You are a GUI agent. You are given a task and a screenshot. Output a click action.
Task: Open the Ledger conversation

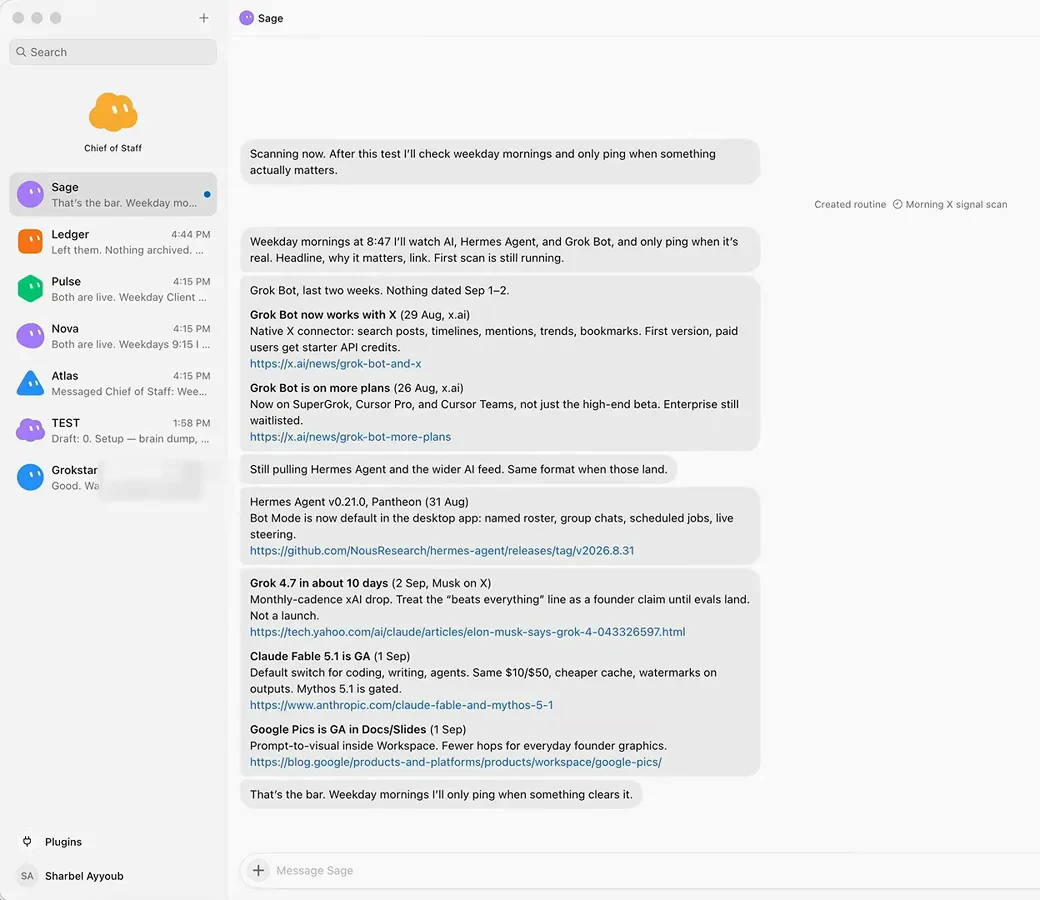pos(113,241)
